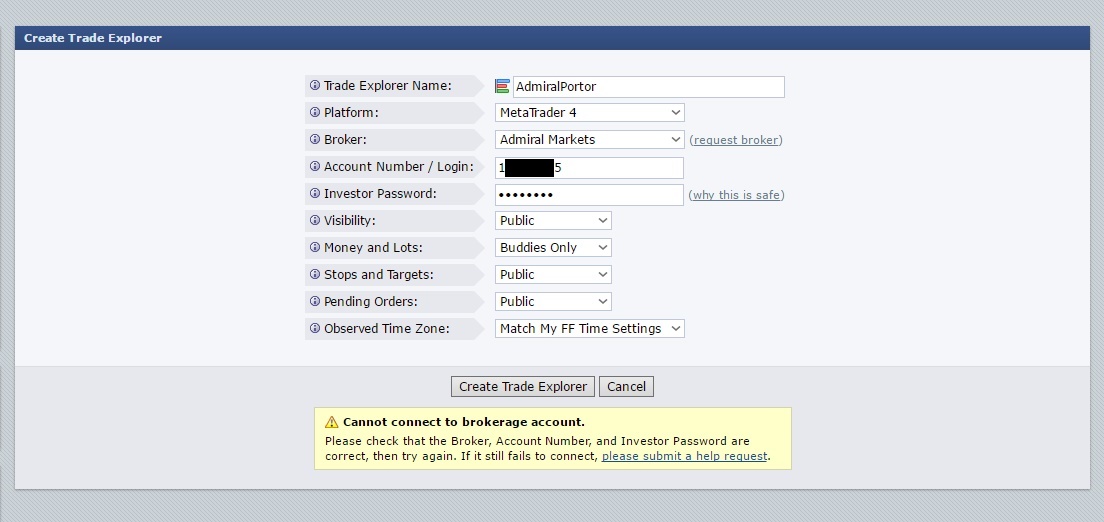The height and width of the screenshot is (522, 1104).
Task: Click into the Investor Password field
Action: point(589,194)
